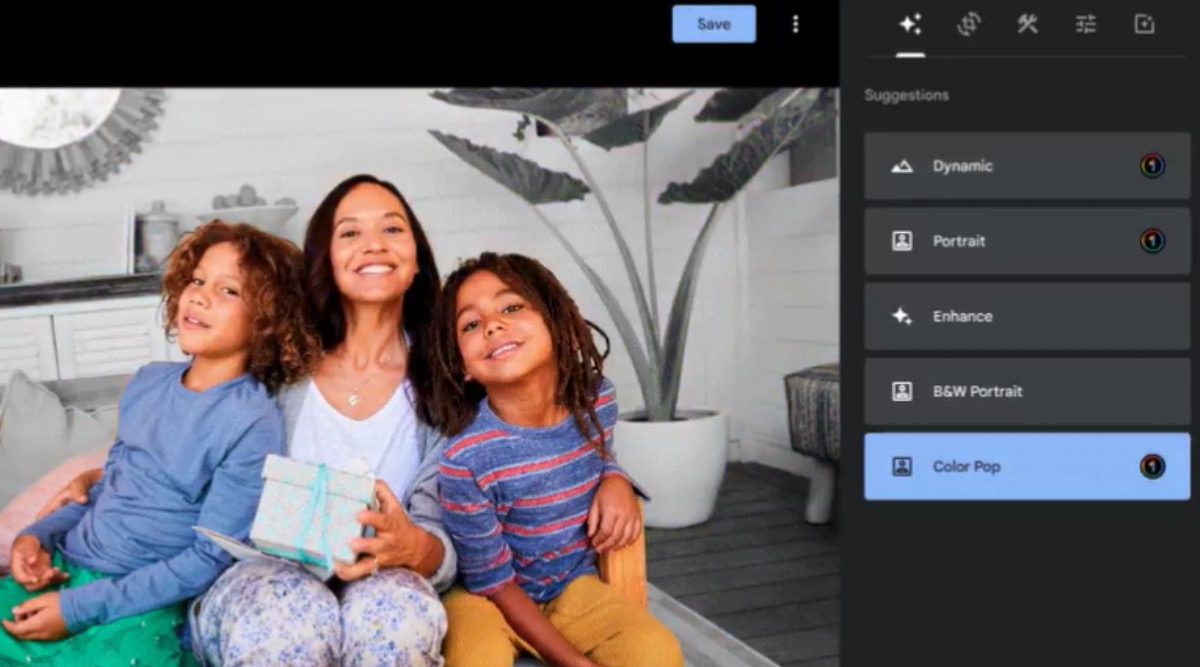Image resolution: width=1200 pixels, height=667 pixels.
Task: Save the edited photo
Action: [713, 24]
